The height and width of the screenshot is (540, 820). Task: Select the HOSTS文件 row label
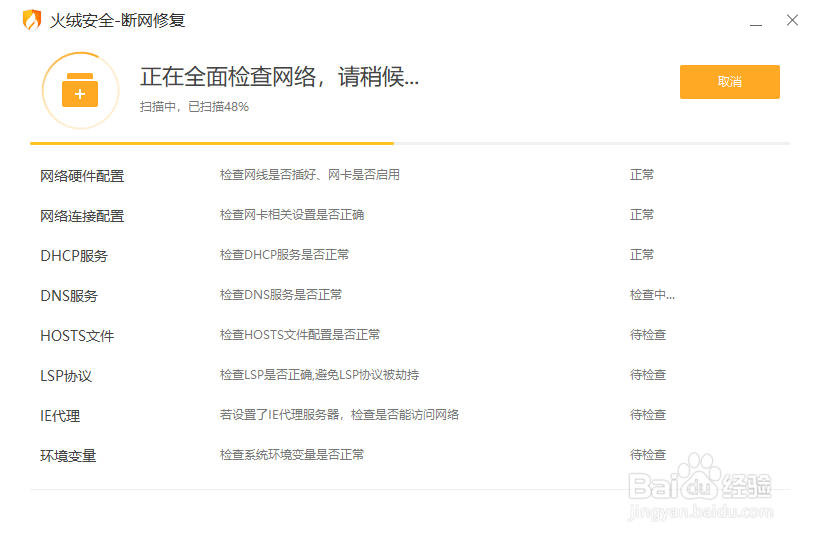pyautogui.click(x=77, y=336)
